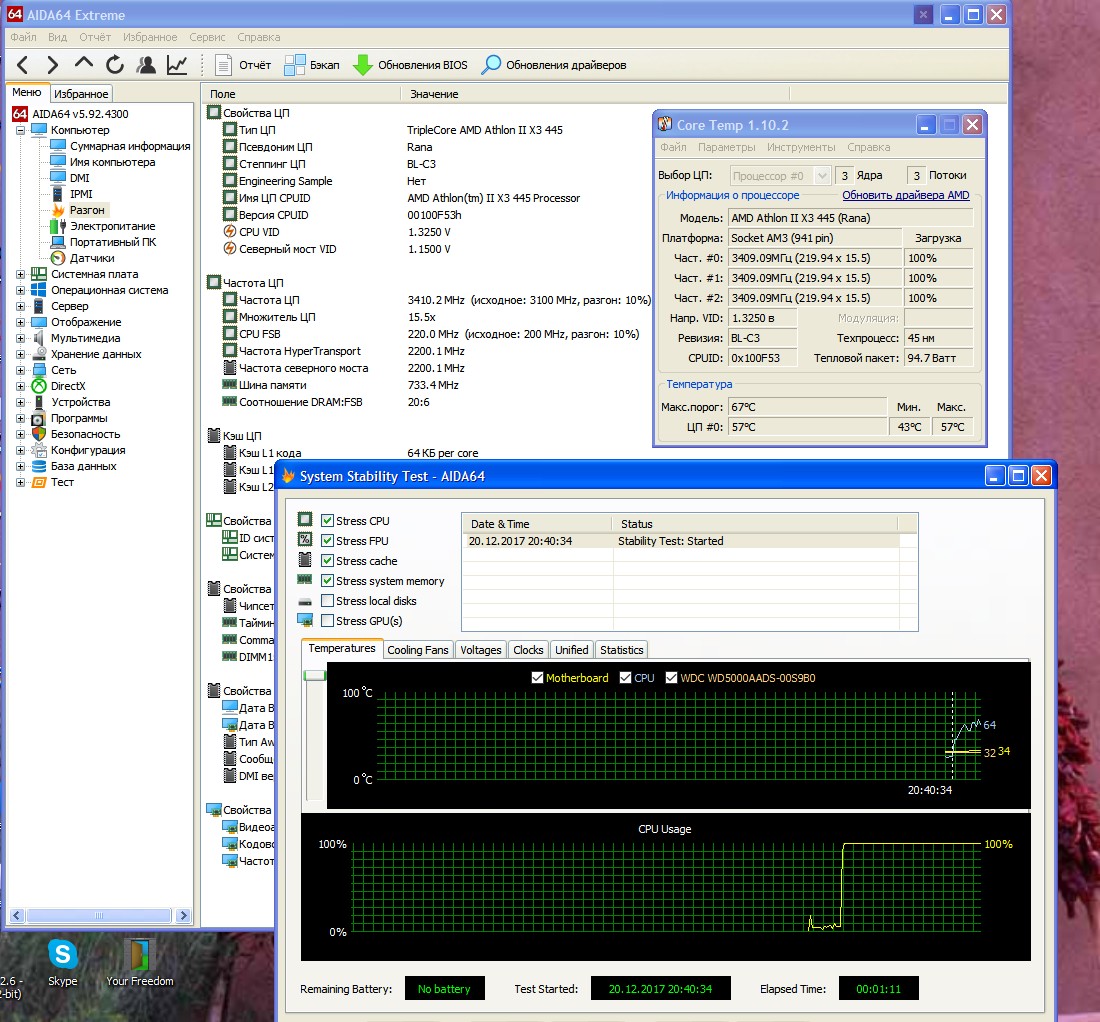The height and width of the screenshot is (1022, 1100).
Task: Refresh the AIDA64 page
Action: (x=114, y=65)
